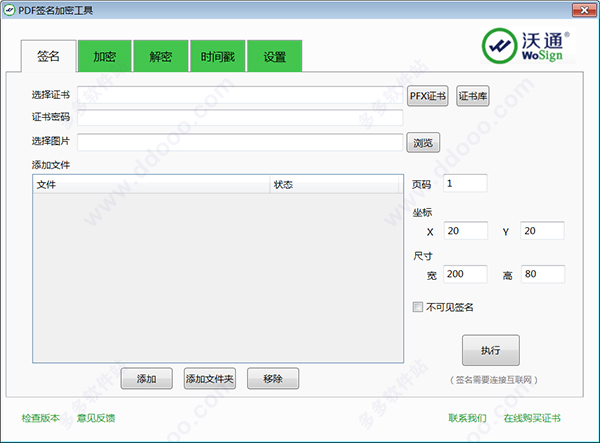600x443 pixels.
Task: Focus the 选择图片 path field
Action: tap(240, 142)
